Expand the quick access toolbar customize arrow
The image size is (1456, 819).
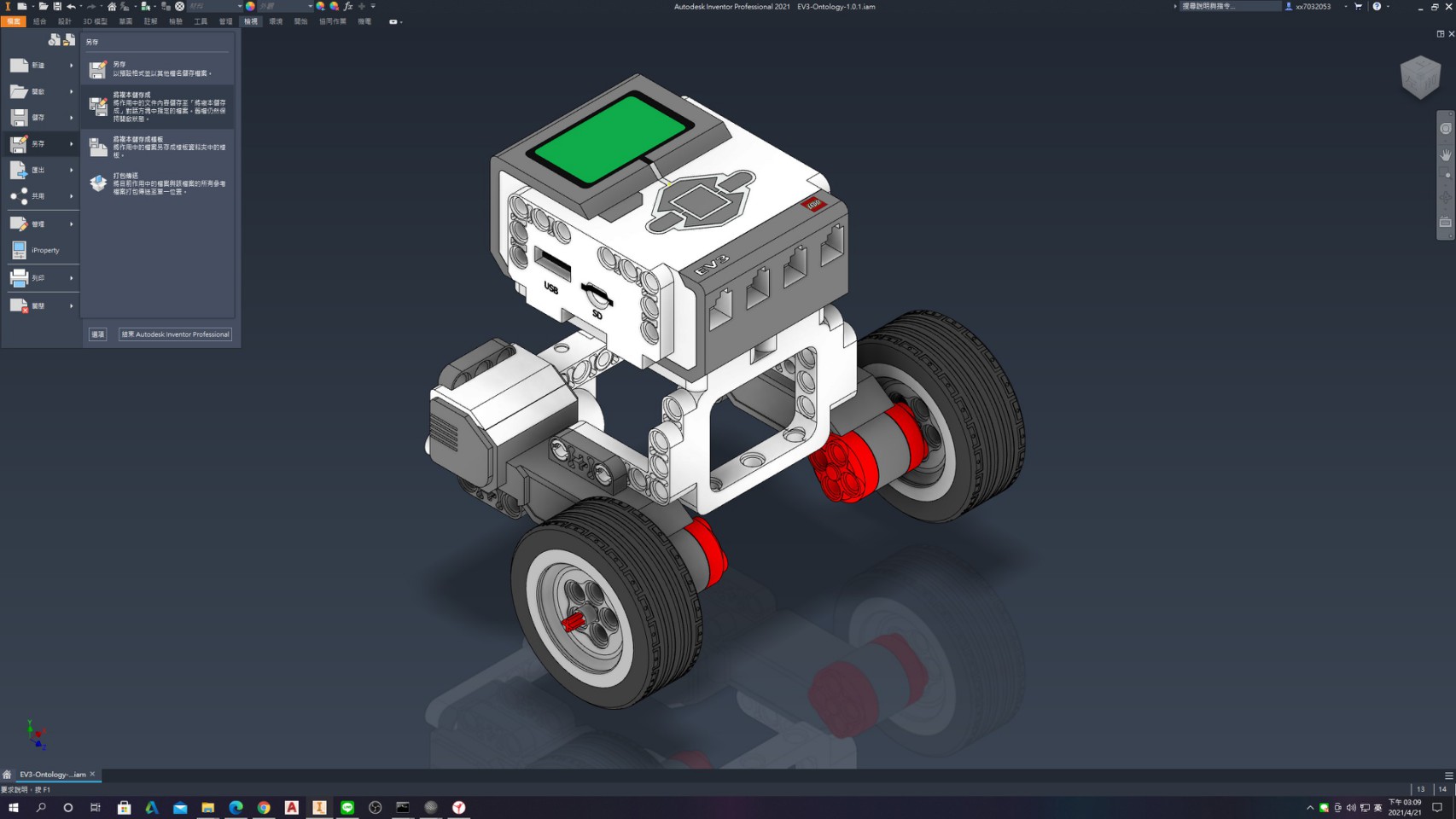(373, 6)
